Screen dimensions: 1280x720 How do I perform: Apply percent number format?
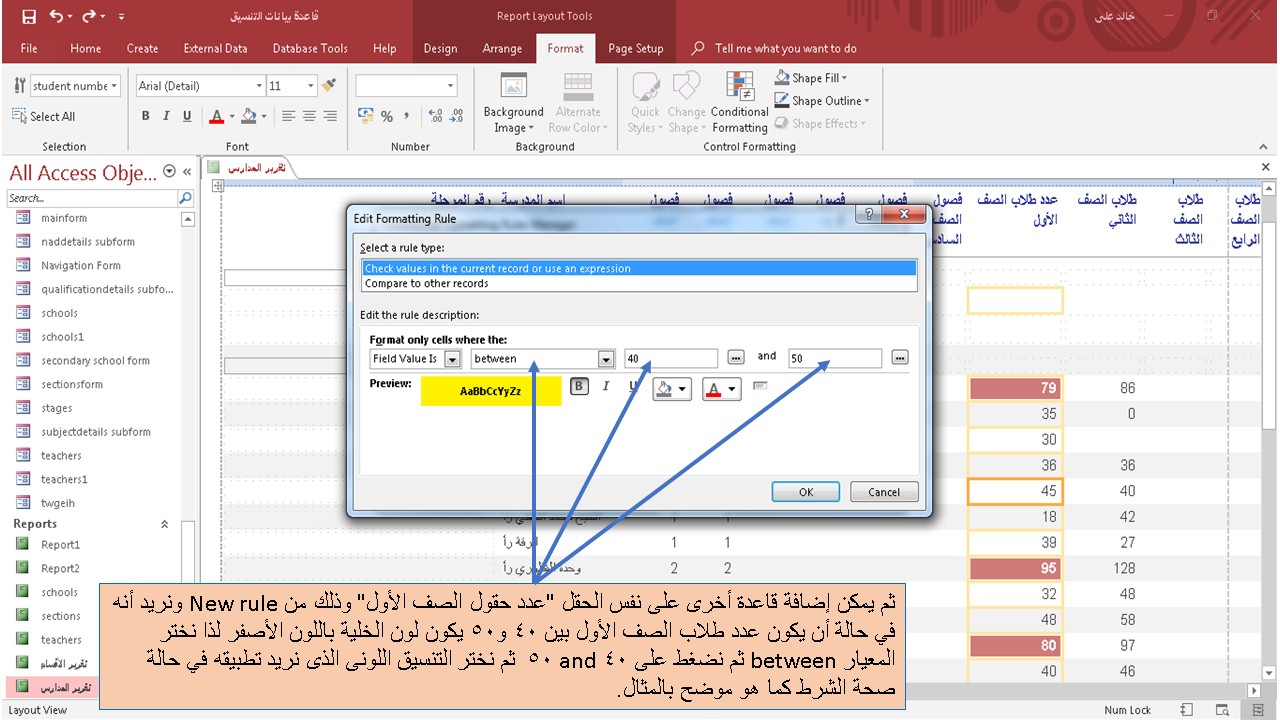click(386, 118)
